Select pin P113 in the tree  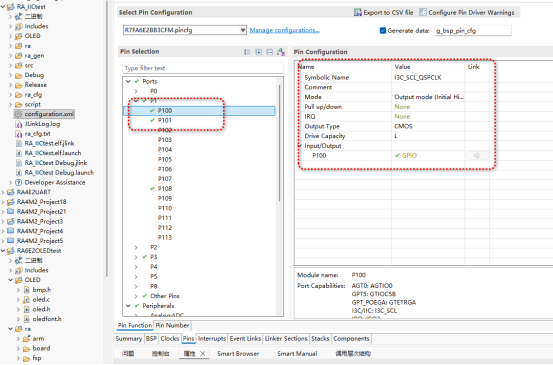click(165, 238)
